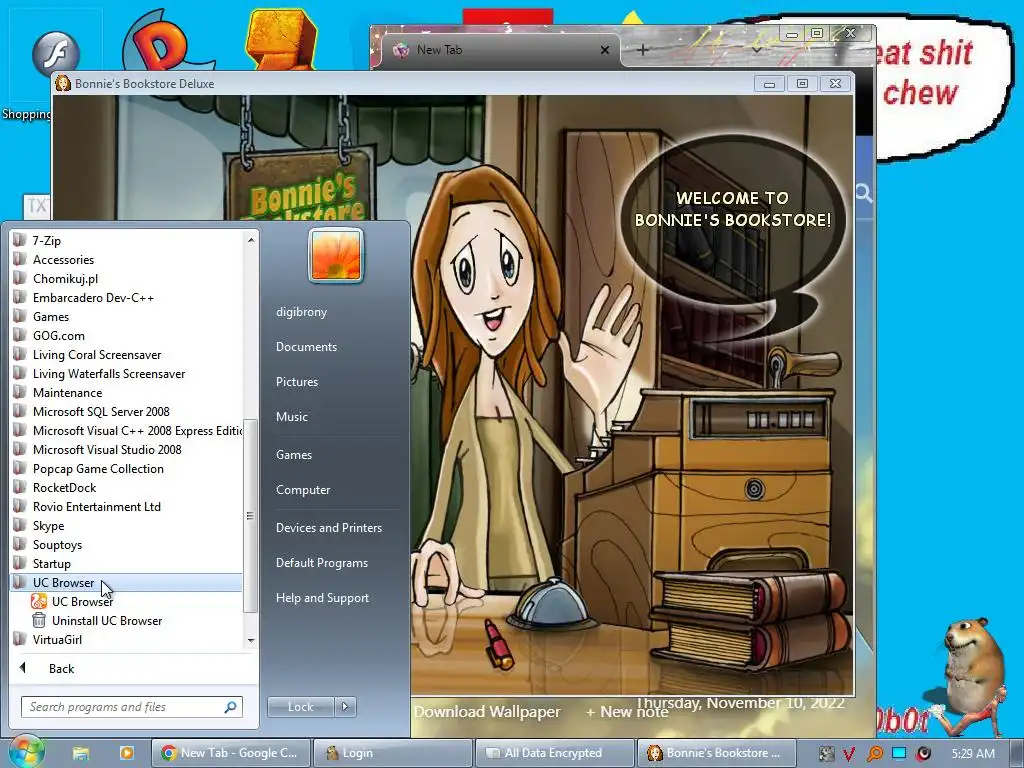1024x768 pixels.
Task: Click the + New note link
Action: click(627, 712)
